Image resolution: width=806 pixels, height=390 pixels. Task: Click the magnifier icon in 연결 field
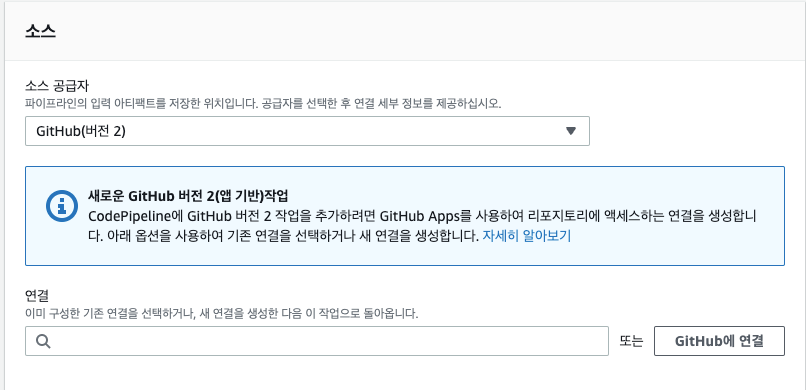pos(44,341)
